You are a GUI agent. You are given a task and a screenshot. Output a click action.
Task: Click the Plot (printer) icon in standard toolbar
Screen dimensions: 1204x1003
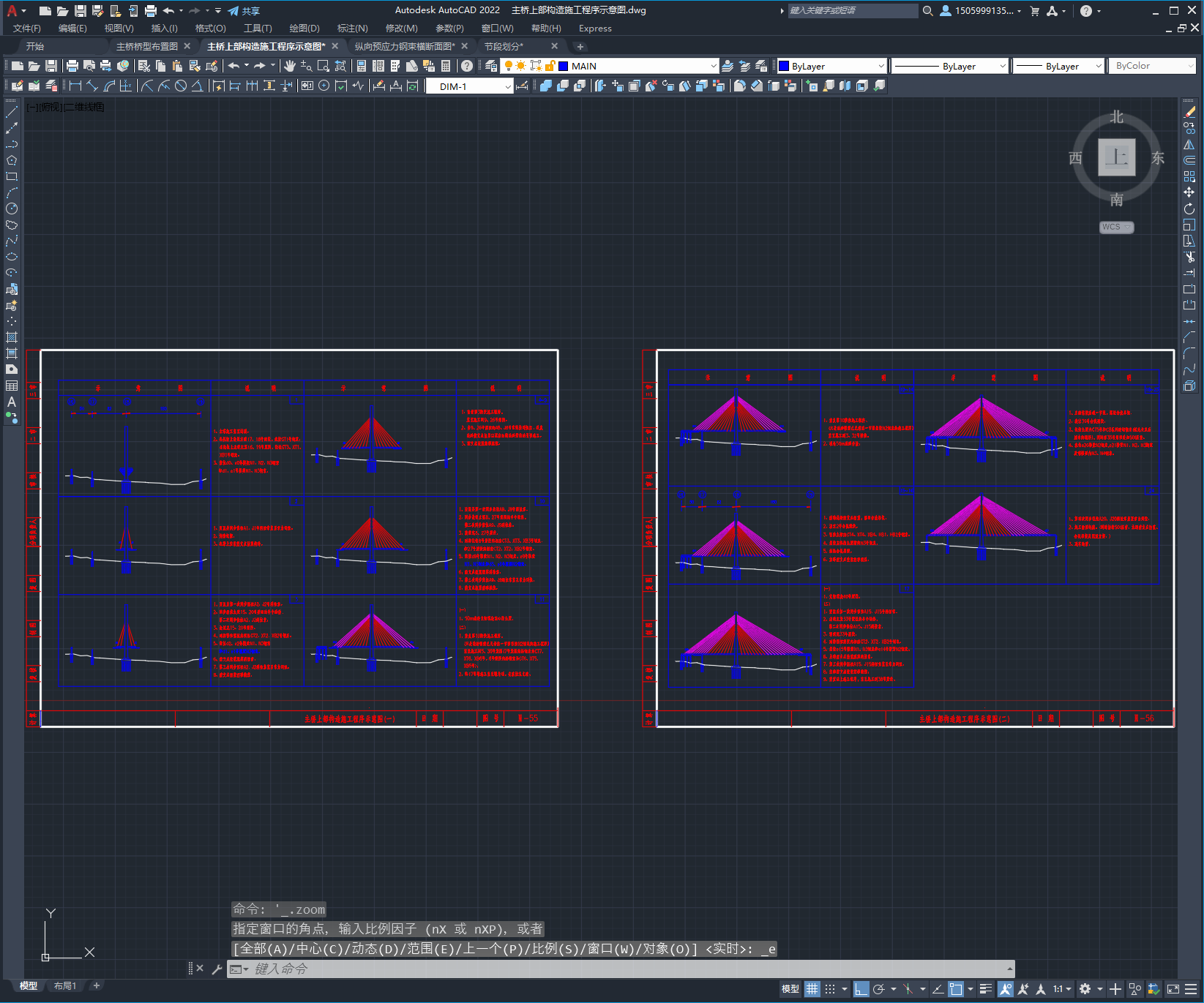click(72, 66)
